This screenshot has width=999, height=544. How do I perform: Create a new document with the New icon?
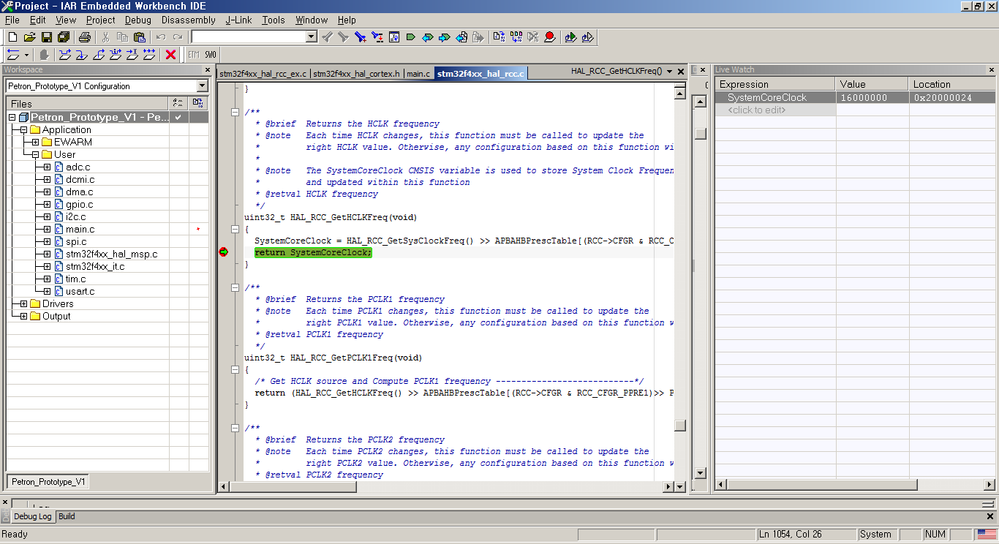coord(12,37)
